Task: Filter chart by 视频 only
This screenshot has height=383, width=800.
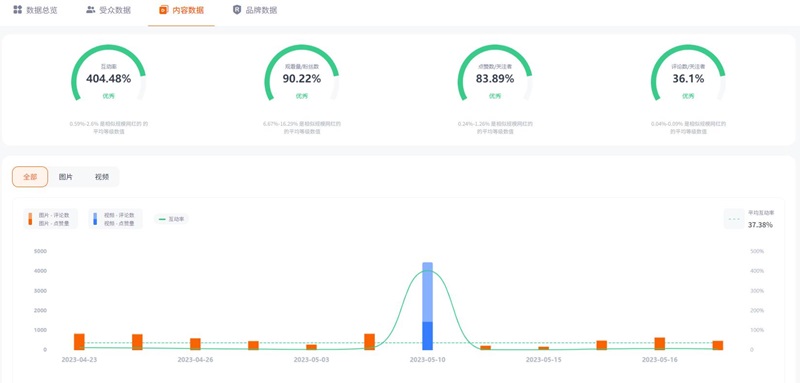Action: coord(102,177)
